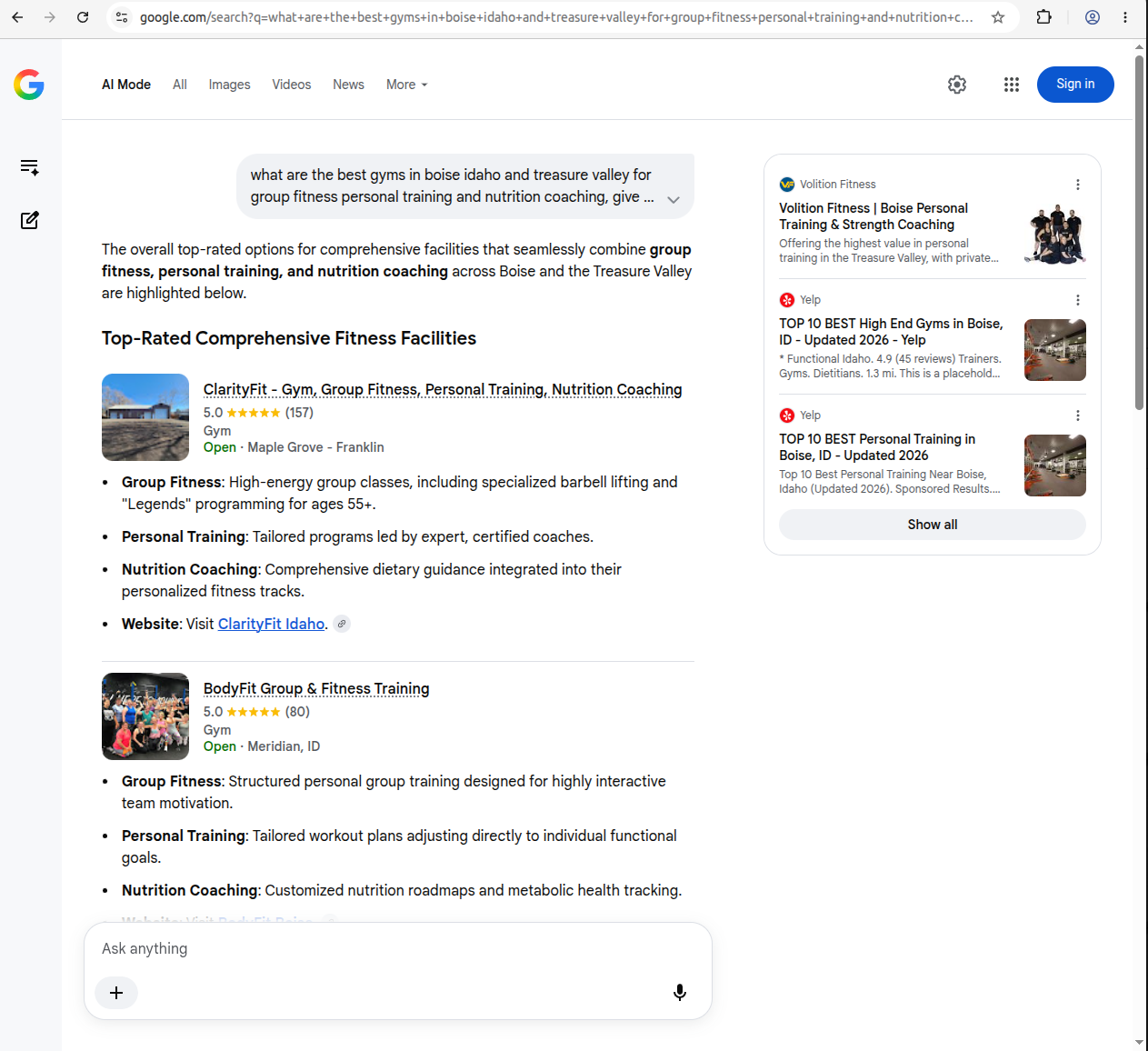Click Show all sources button
Screen dimensions: 1148x1051
click(933, 525)
